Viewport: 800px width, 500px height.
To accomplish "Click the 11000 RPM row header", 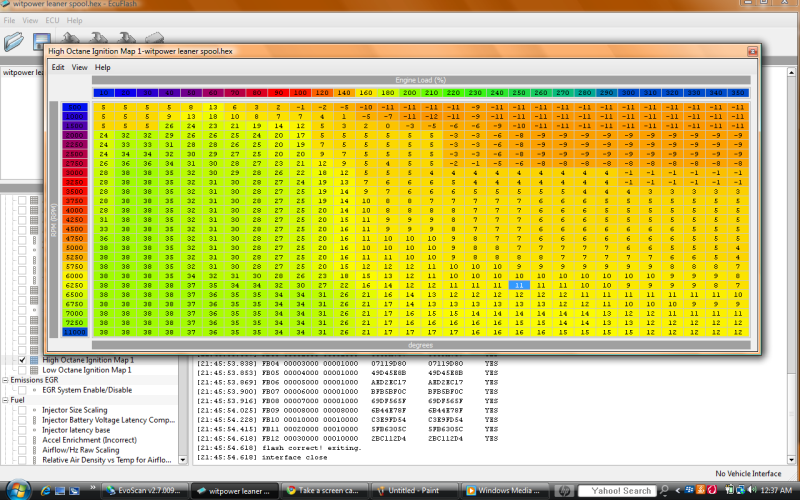I will coord(74,332).
